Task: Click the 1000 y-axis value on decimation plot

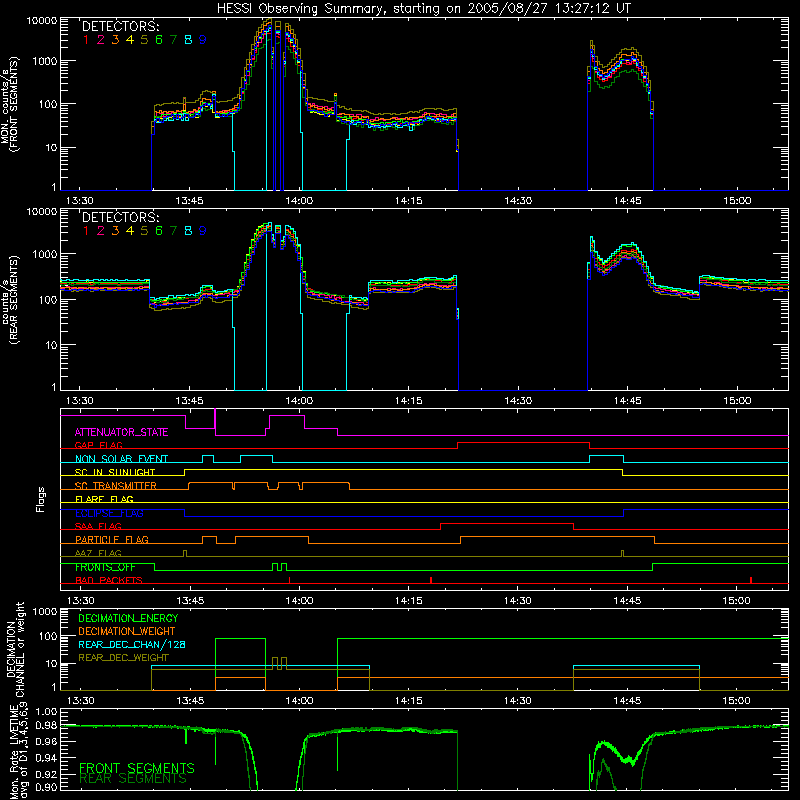Action: pyautogui.click(x=45, y=611)
